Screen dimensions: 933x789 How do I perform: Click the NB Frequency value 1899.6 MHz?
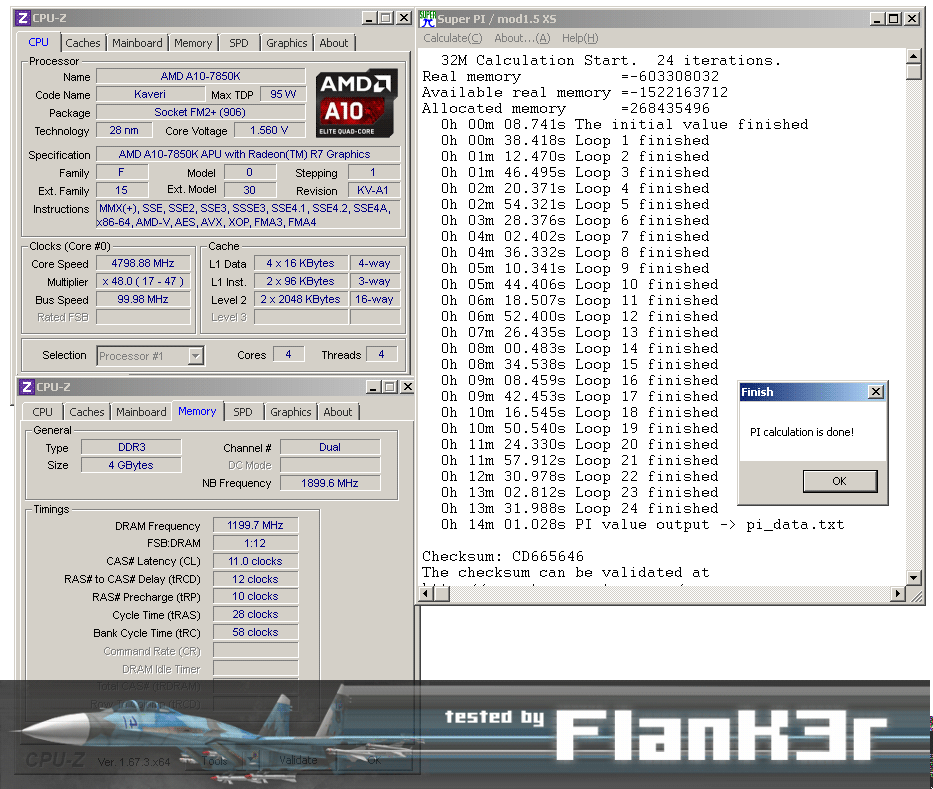coord(330,483)
